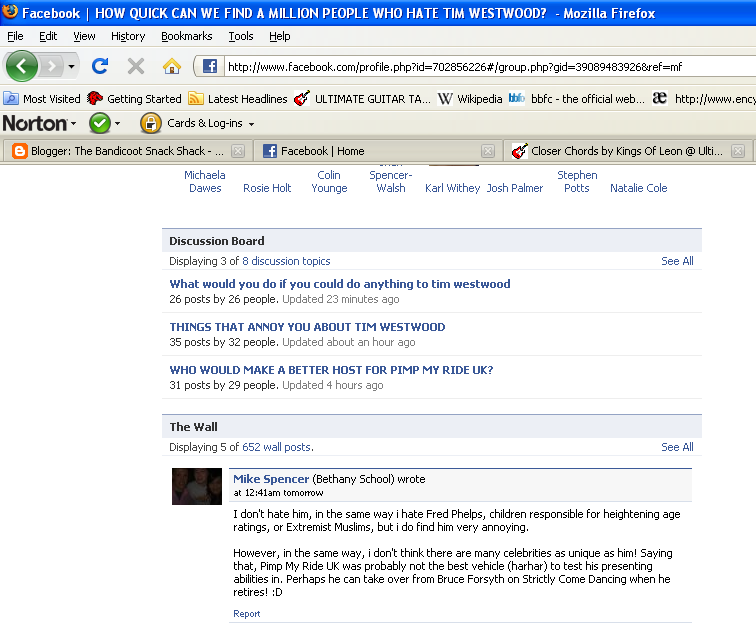756x628 pixels.
Task: Click the Norton Cards & Log-ins padlock icon
Action: click(x=151, y=123)
